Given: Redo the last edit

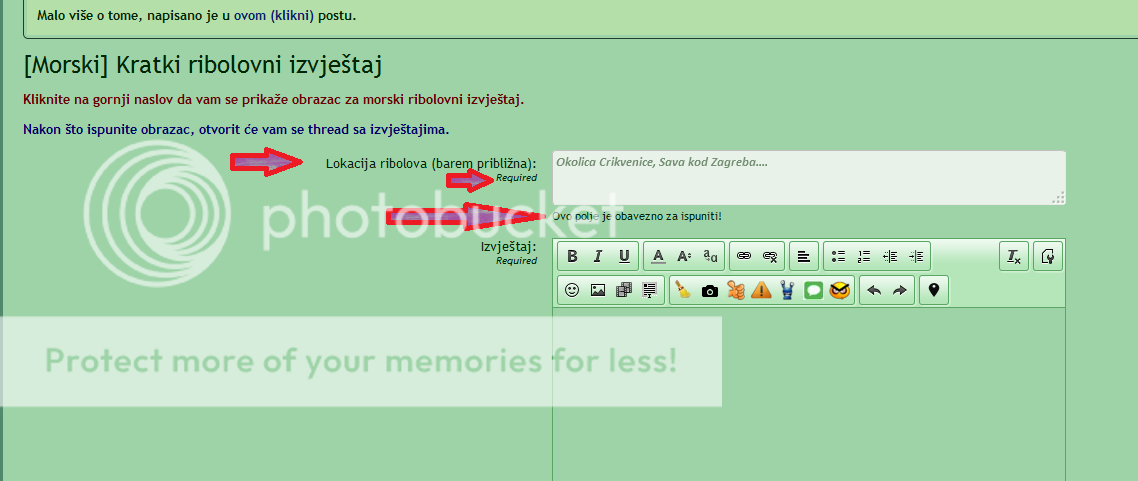Looking at the screenshot, I should [900, 290].
